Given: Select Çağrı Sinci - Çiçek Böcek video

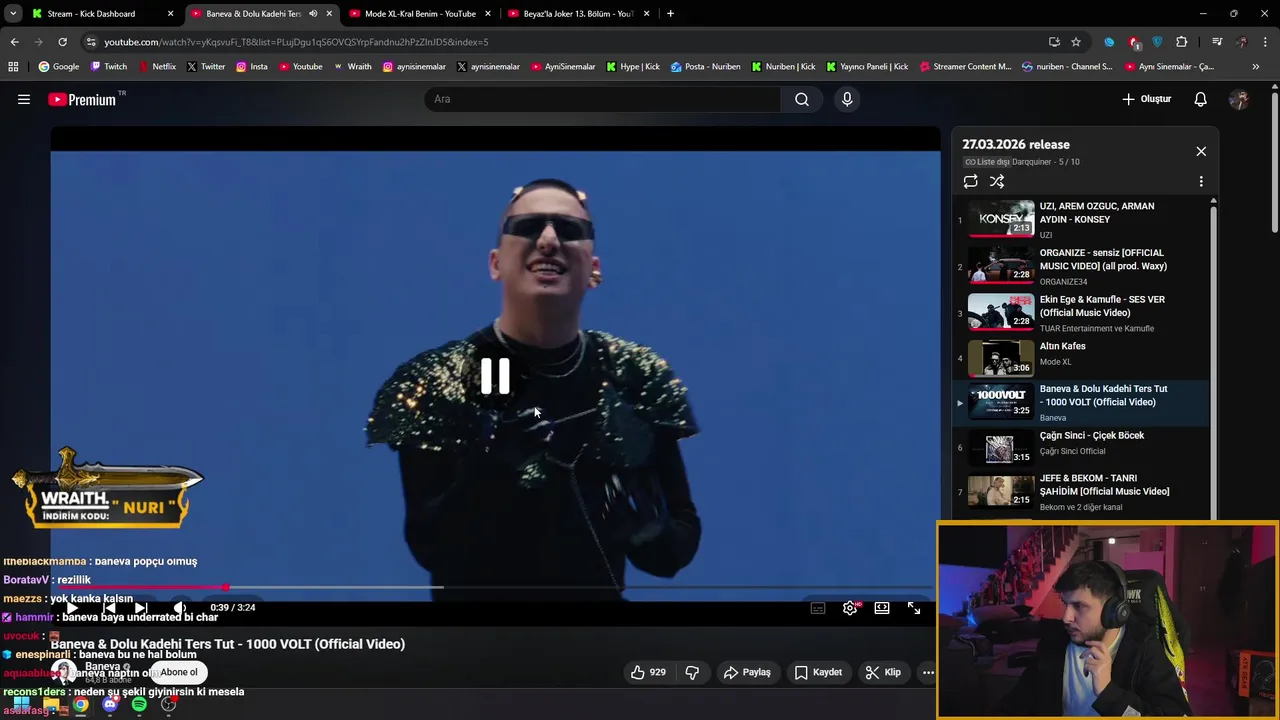Looking at the screenshot, I should [1080, 447].
